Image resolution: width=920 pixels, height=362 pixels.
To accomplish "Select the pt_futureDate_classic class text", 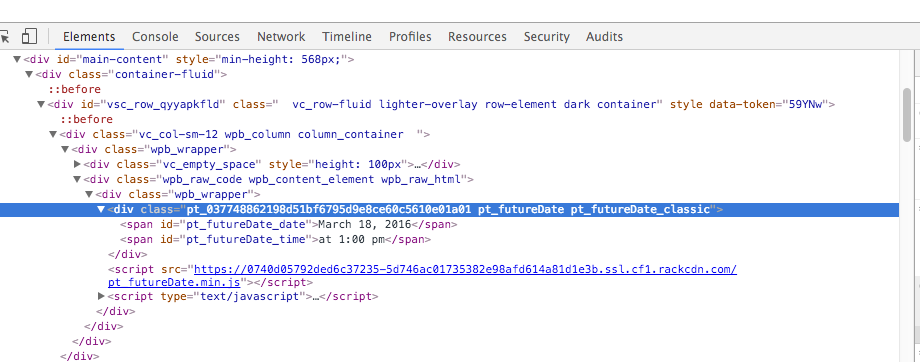I will (x=640, y=209).
